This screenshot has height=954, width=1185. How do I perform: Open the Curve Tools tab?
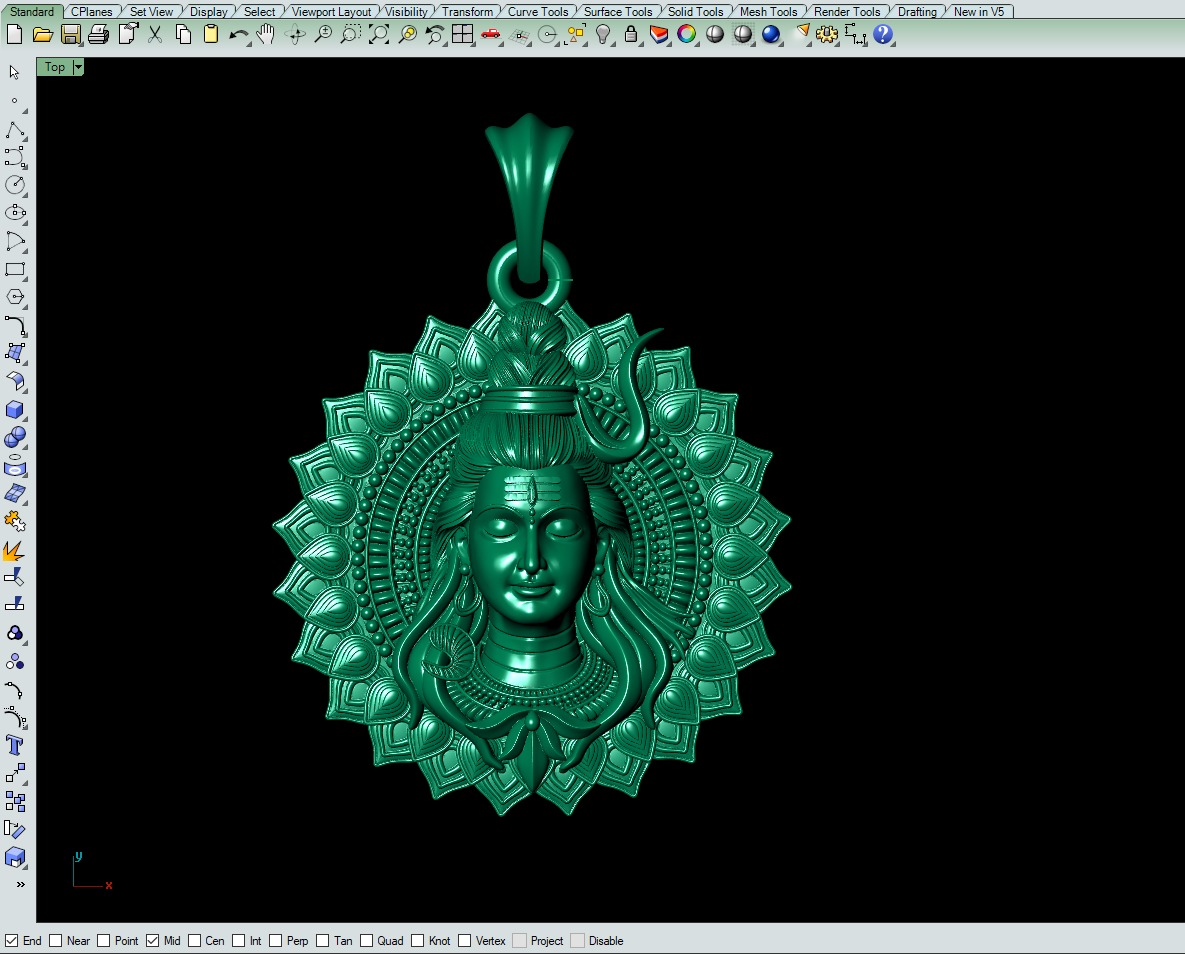(x=537, y=11)
